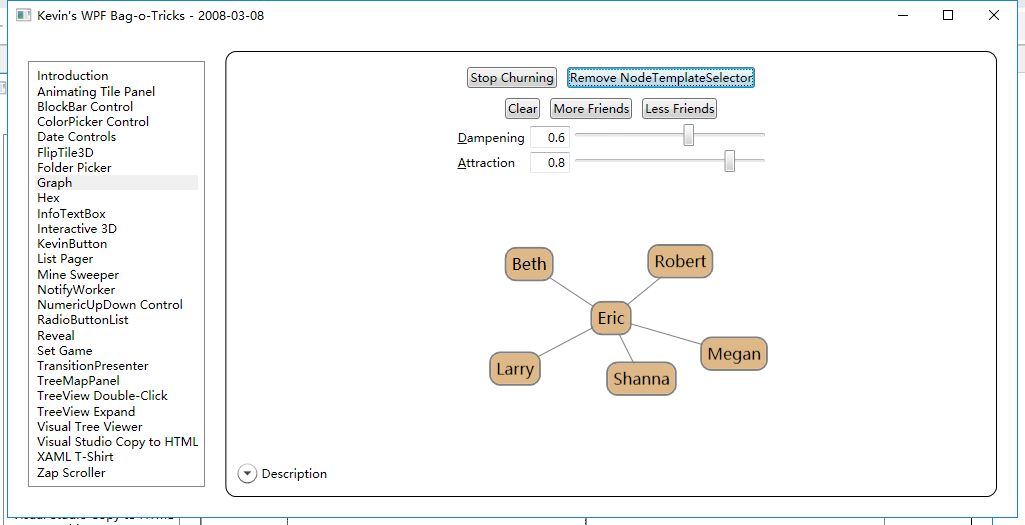Add nodes with More Friends

point(591,109)
